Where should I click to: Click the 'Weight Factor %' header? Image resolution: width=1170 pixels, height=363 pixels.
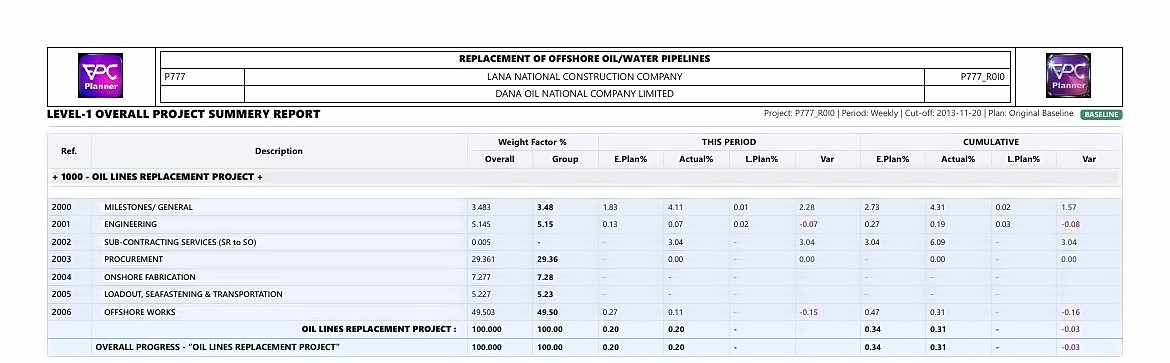coord(532,142)
